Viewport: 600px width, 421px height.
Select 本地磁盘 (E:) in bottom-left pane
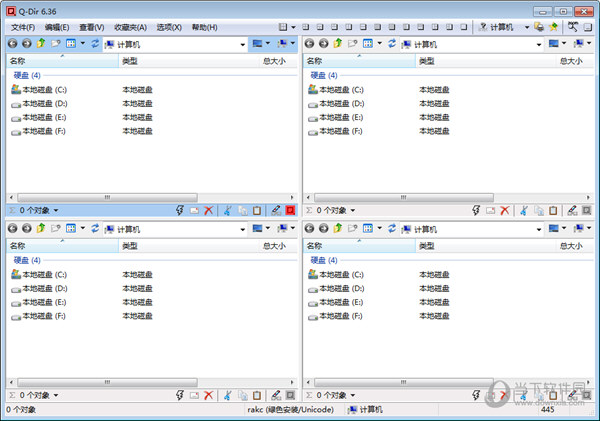39,302
